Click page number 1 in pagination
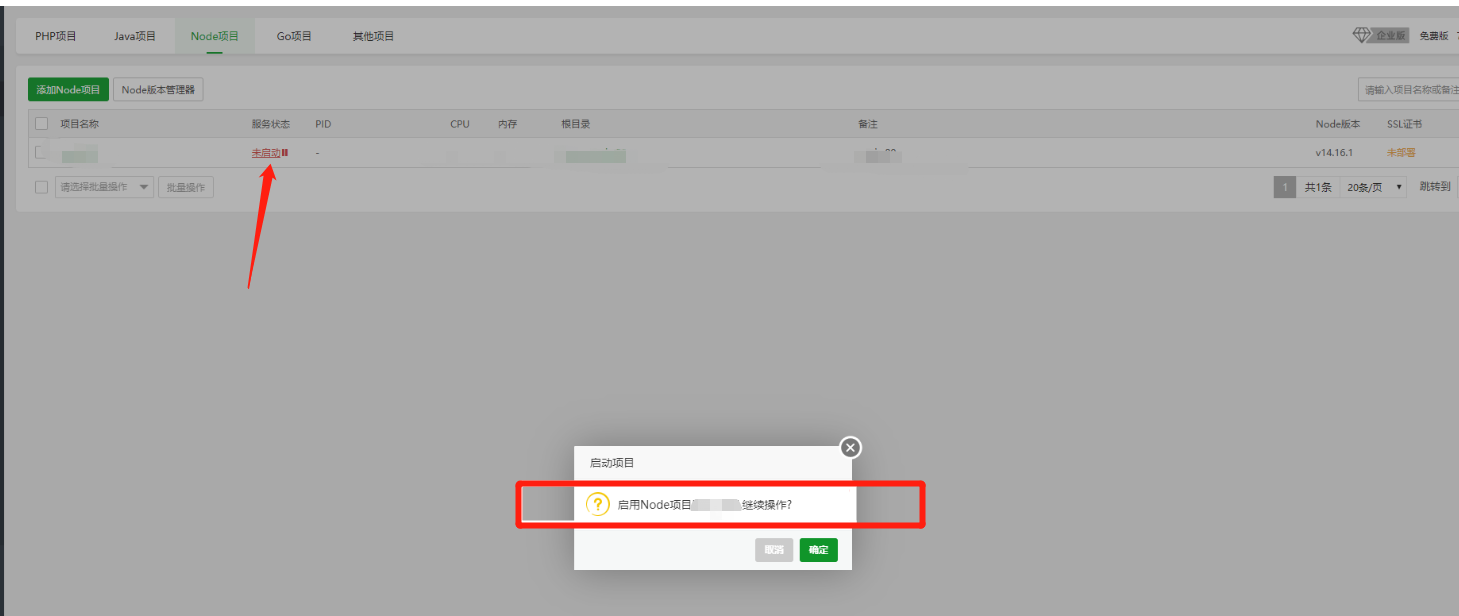Screen dimensions: 1459x616 click(x=1285, y=187)
